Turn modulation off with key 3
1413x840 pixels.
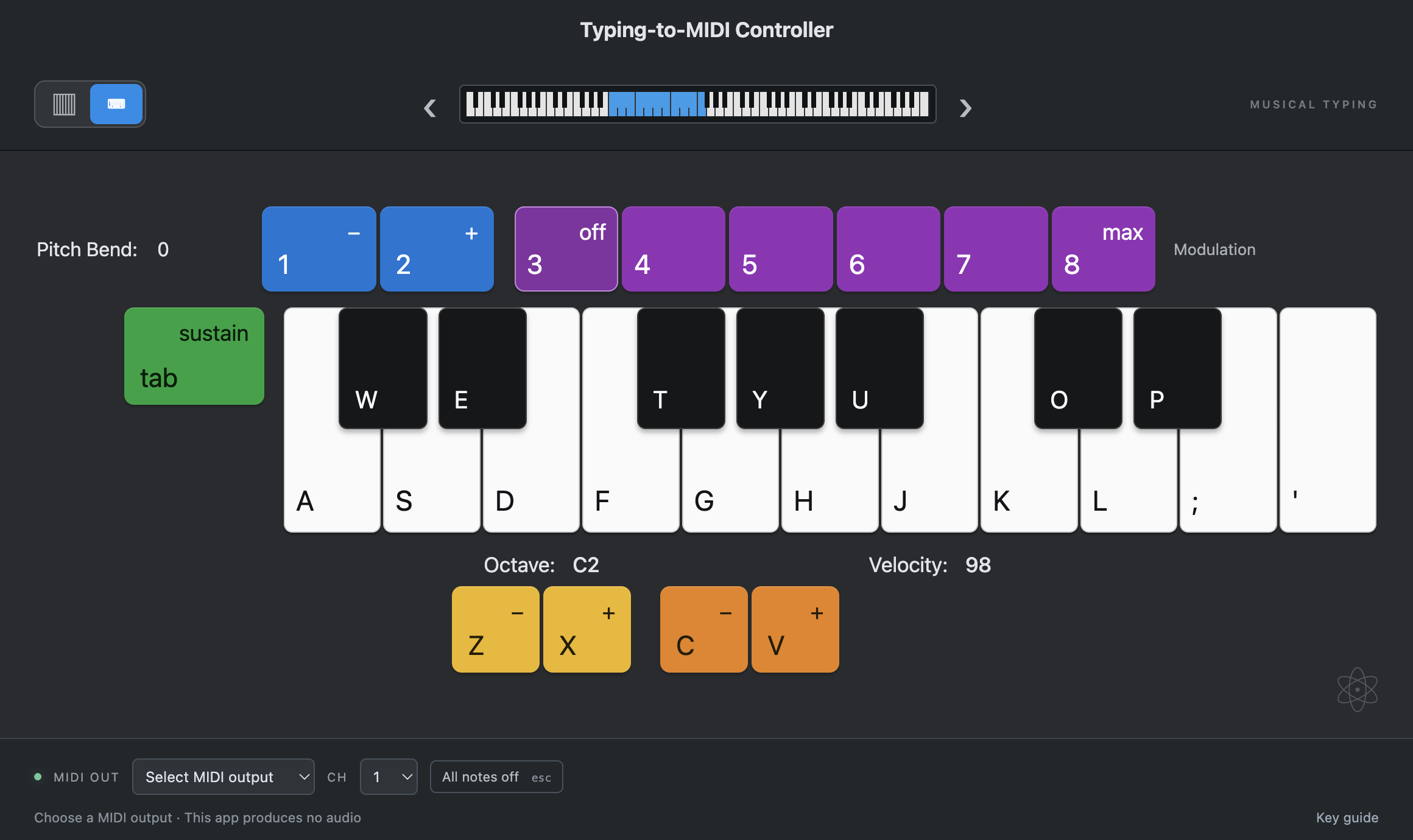[566, 249]
